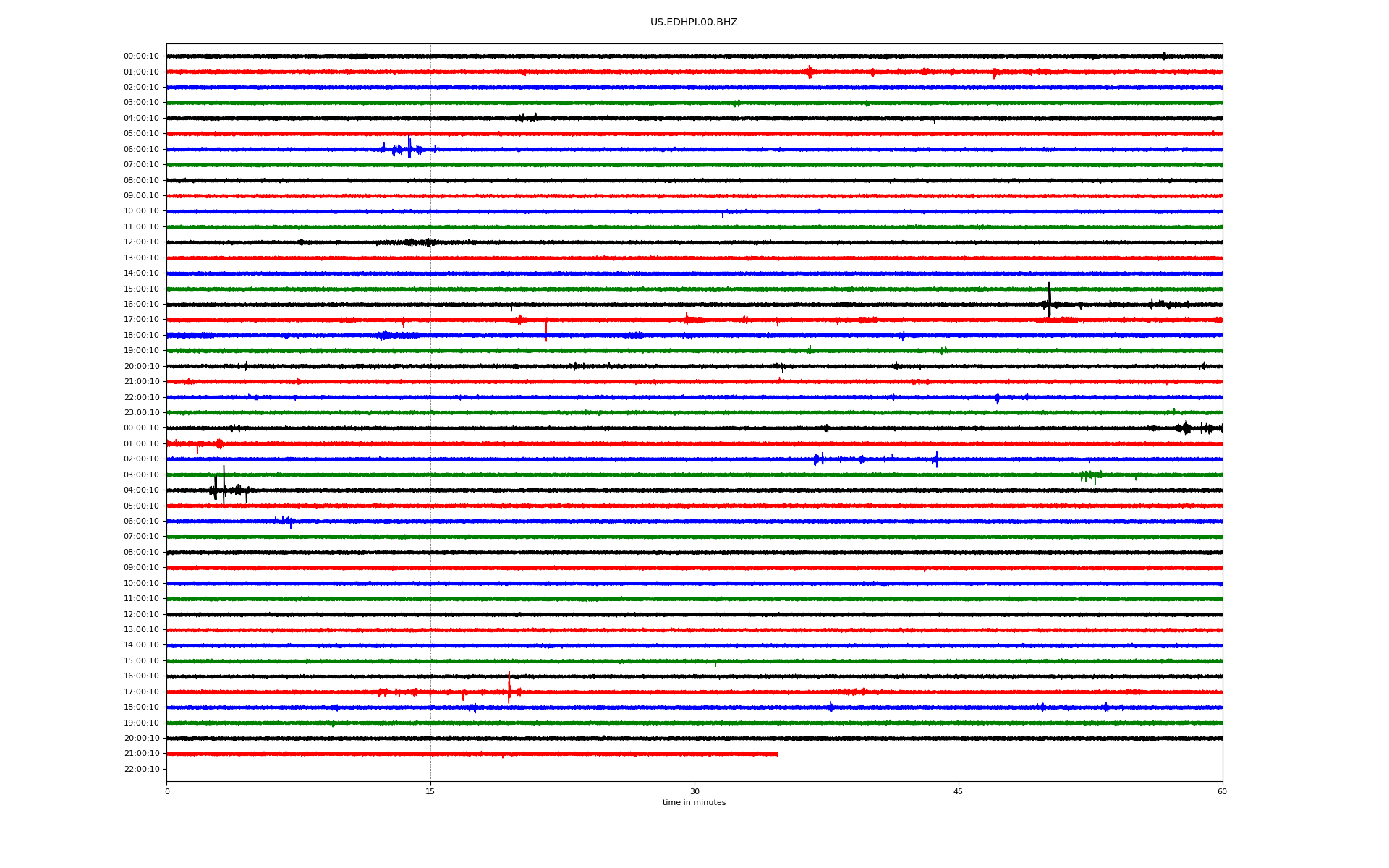Click the black burst near minute 3 on lower 04:00:10 trace
1389x868 pixels.
[x=216, y=490]
